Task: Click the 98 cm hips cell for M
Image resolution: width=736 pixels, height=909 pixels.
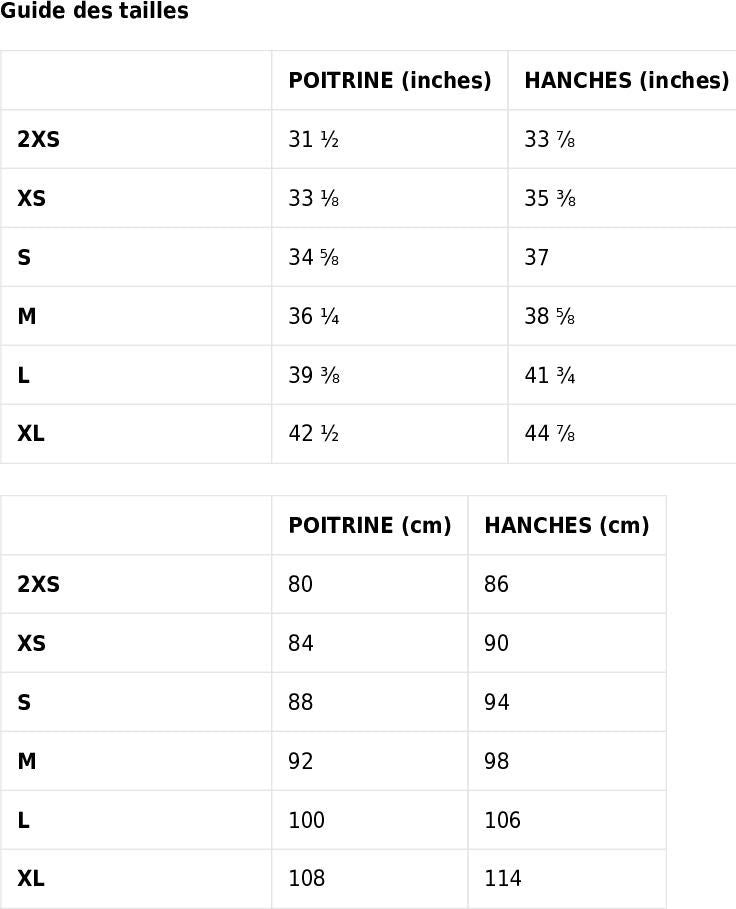Action: pyautogui.click(x=496, y=762)
